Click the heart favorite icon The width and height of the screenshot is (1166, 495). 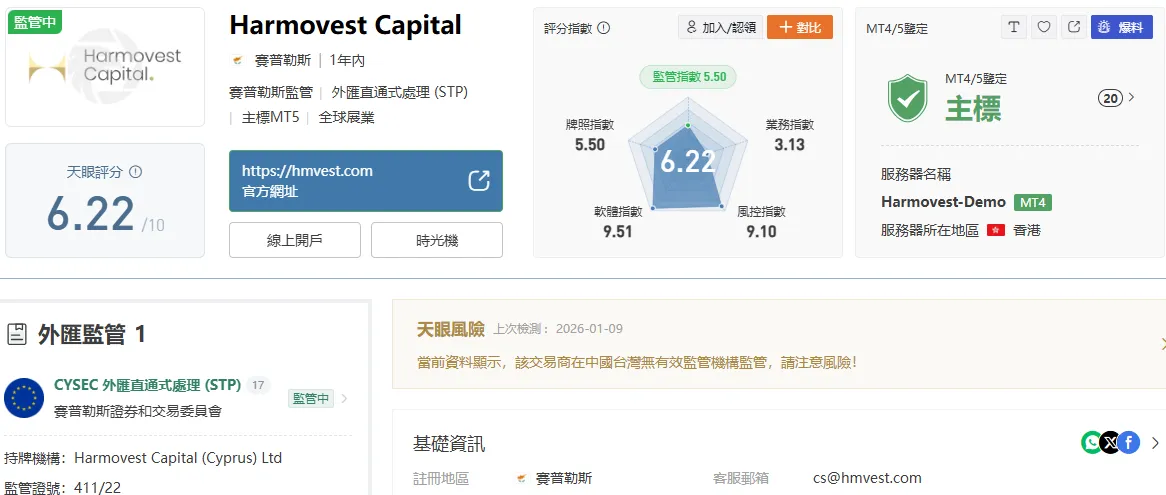1044,28
